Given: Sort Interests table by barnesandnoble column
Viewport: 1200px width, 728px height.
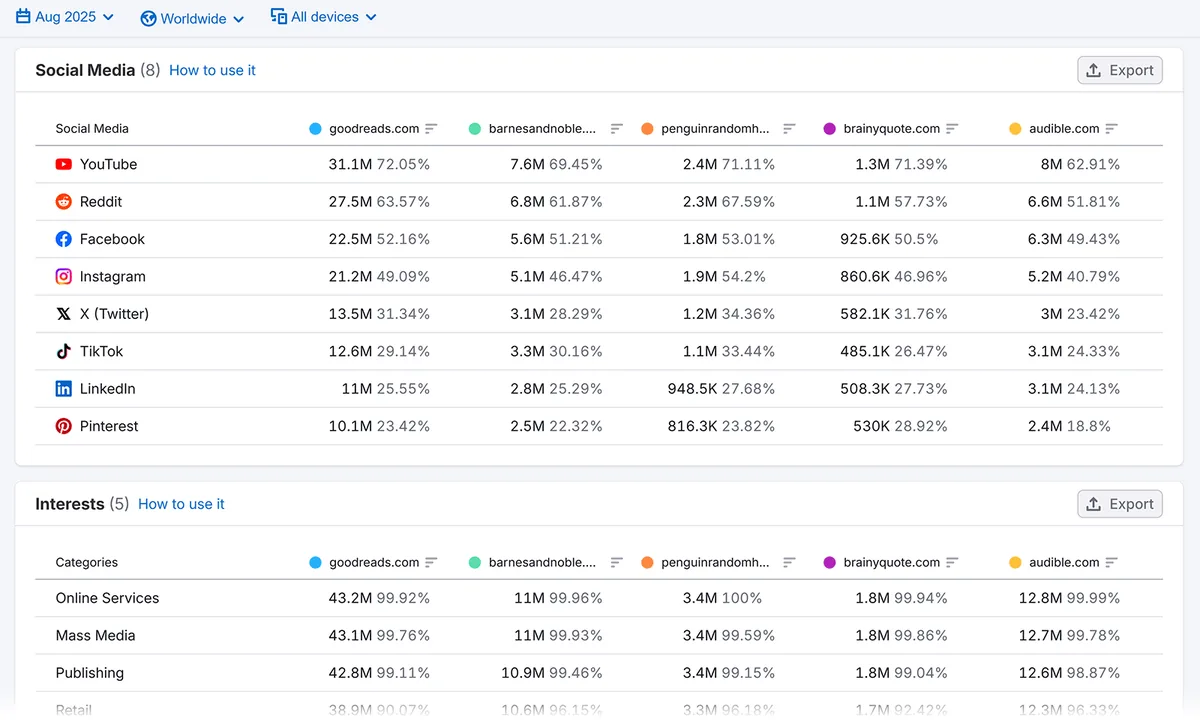Looking at the screenshot, I should click(617, 563).
